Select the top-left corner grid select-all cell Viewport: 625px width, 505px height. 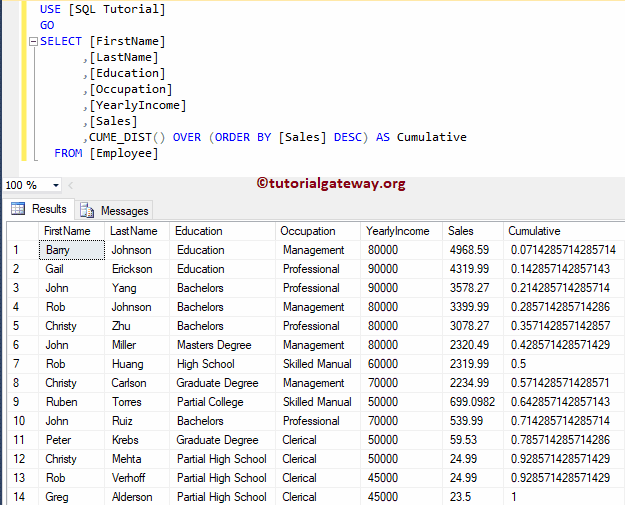[20, 231]
